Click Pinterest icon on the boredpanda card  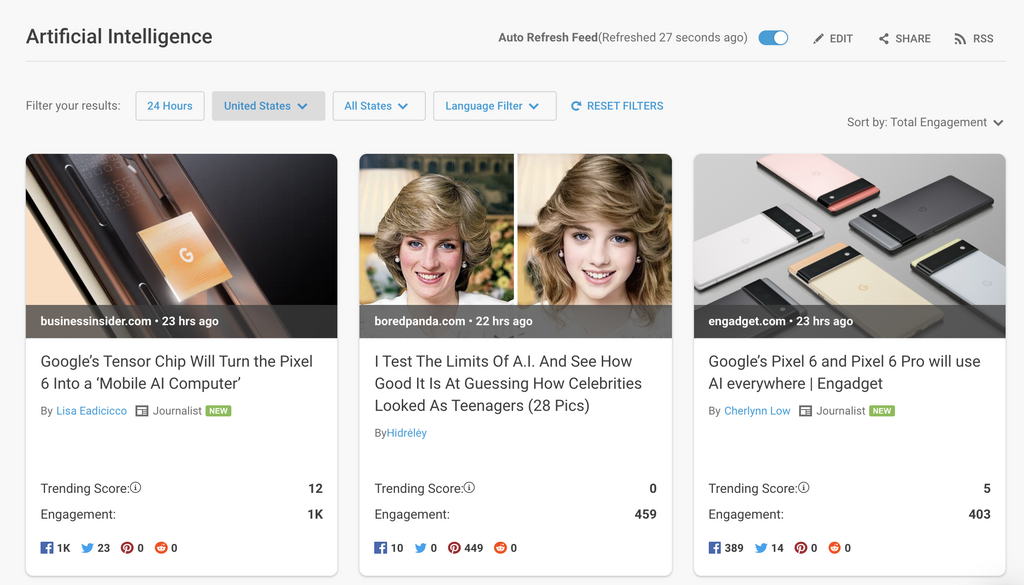454,548
